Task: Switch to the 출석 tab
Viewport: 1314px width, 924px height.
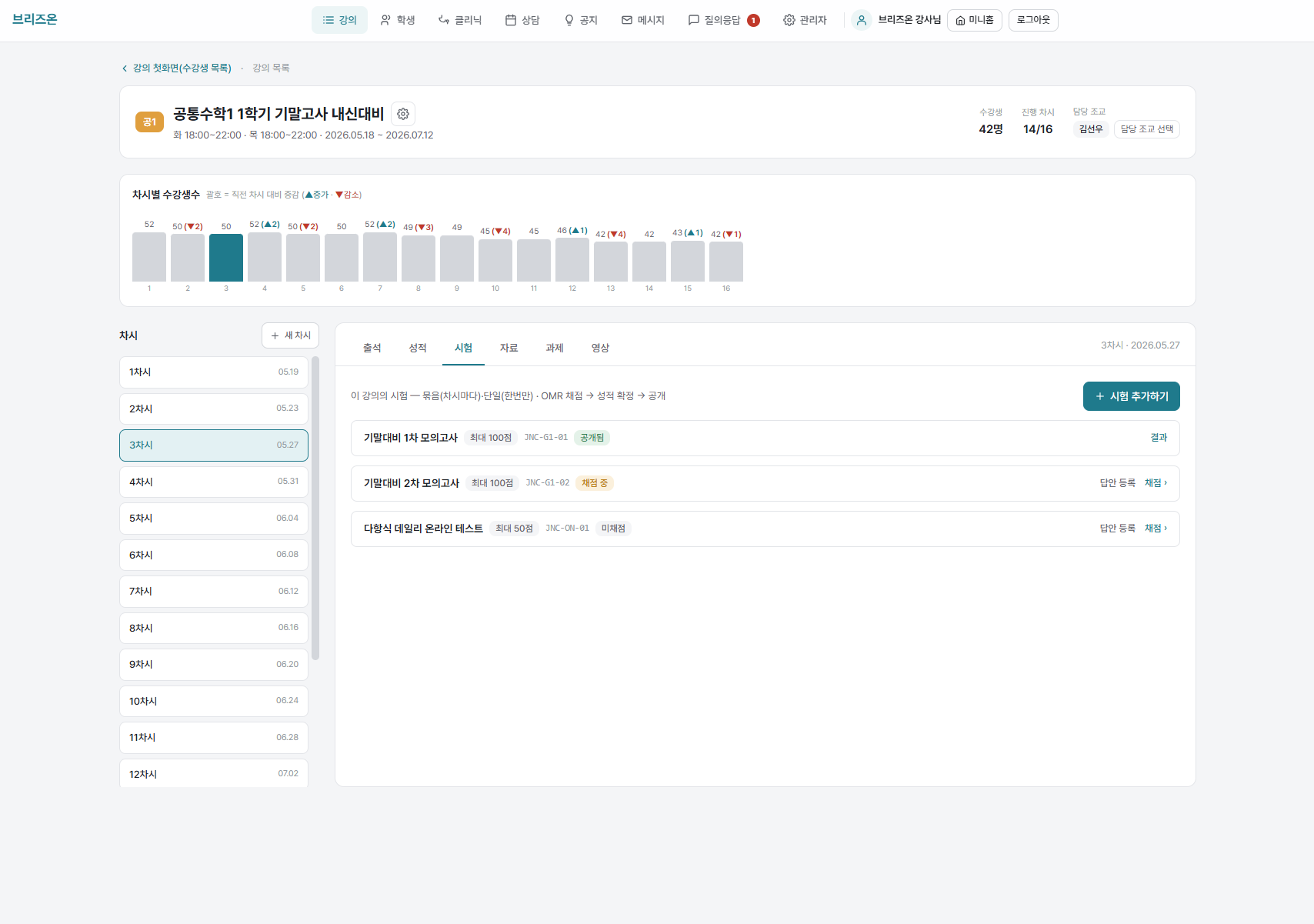Action: 372,348
